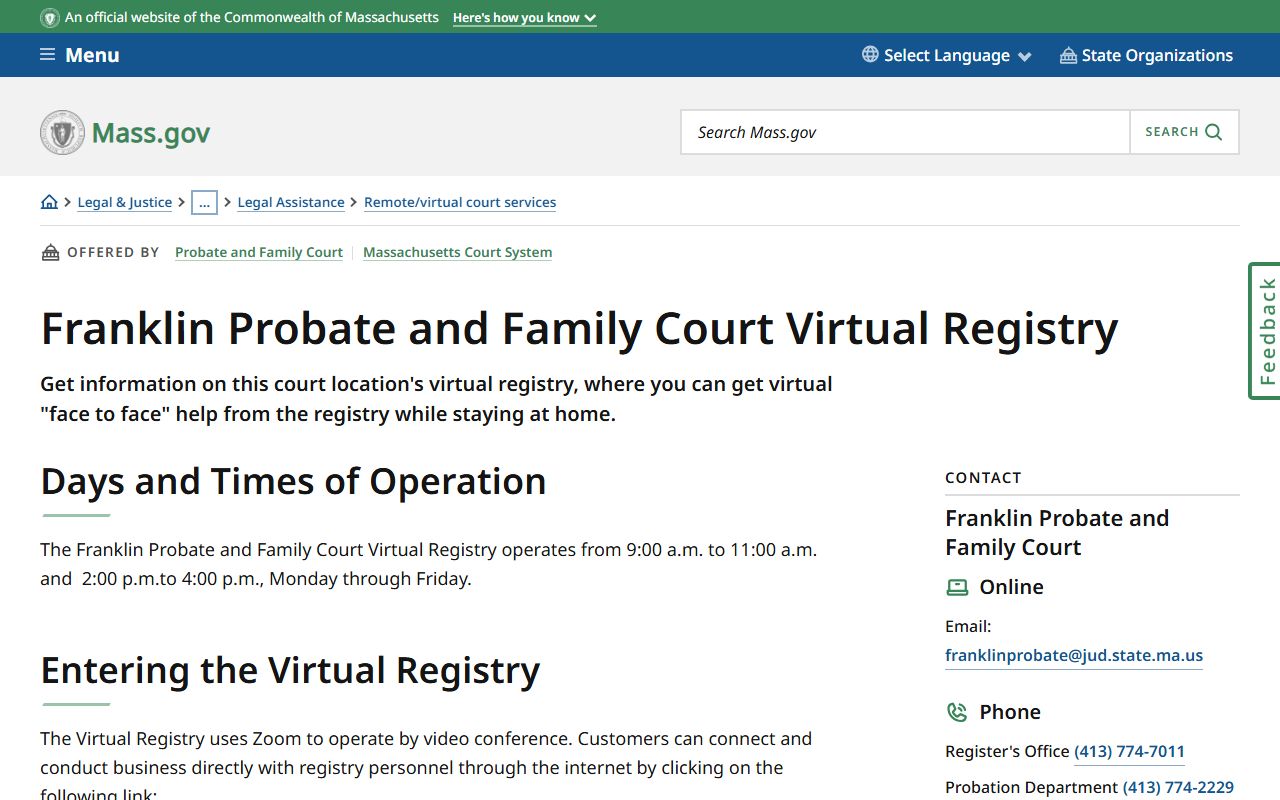Focus the Search Mass.gov input field
The width and height of the screenshot is (1280, 800).
coord(905,132)
